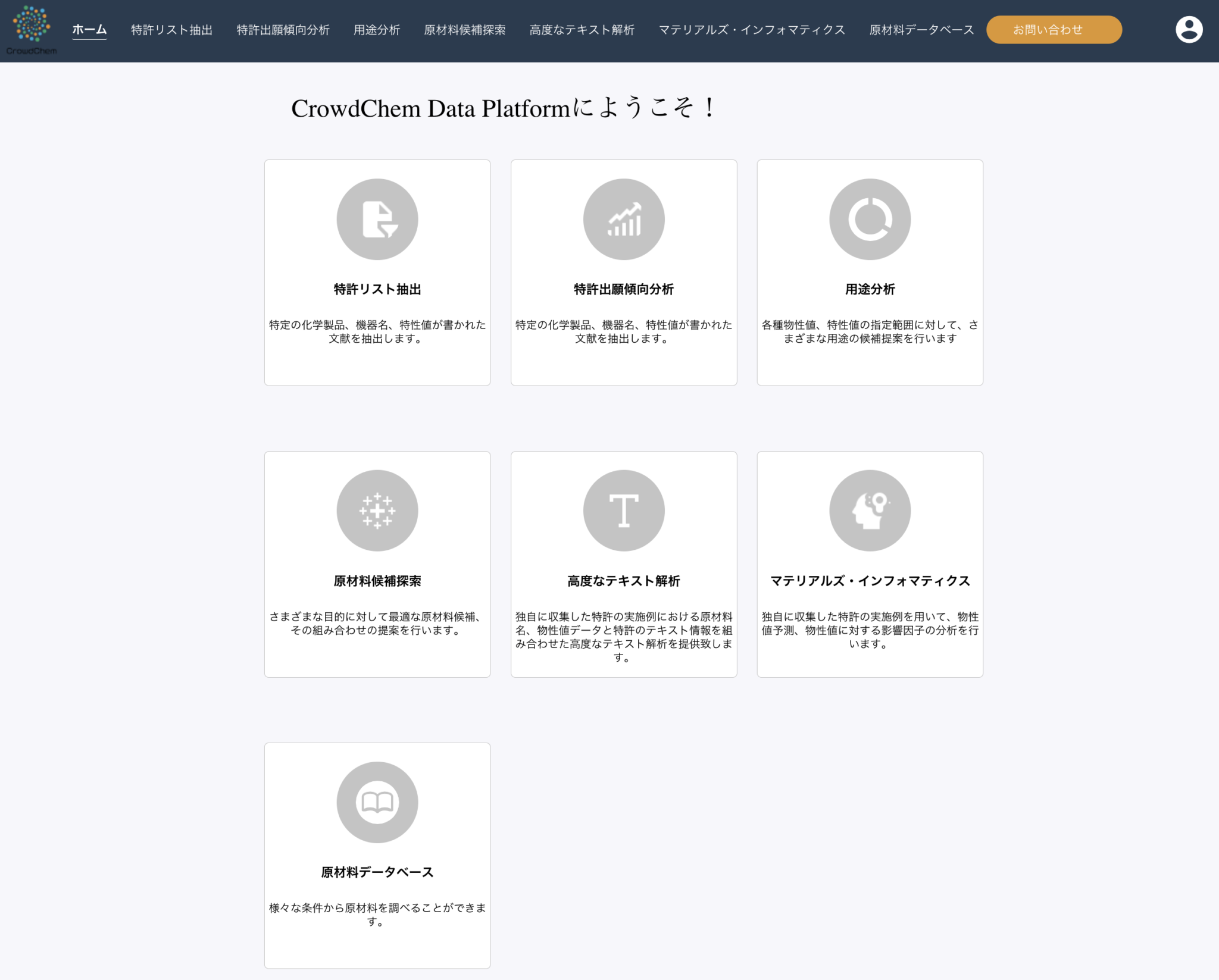
Task: Click the 原材料候補探索 scatter plot icon
Action: coord(377,510)
